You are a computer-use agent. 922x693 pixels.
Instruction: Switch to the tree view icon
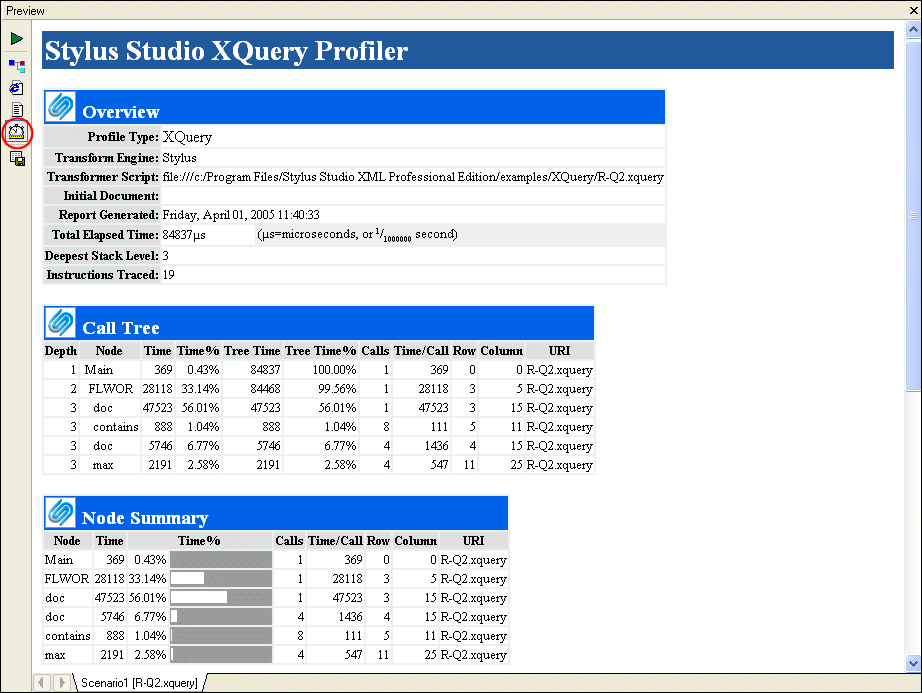pos(17,65)
